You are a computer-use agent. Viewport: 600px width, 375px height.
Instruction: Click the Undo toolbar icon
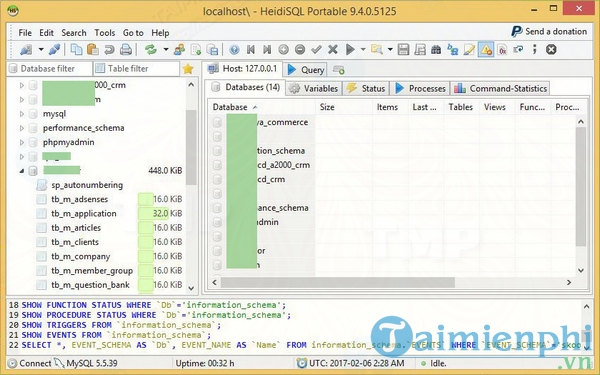(109, 50)
